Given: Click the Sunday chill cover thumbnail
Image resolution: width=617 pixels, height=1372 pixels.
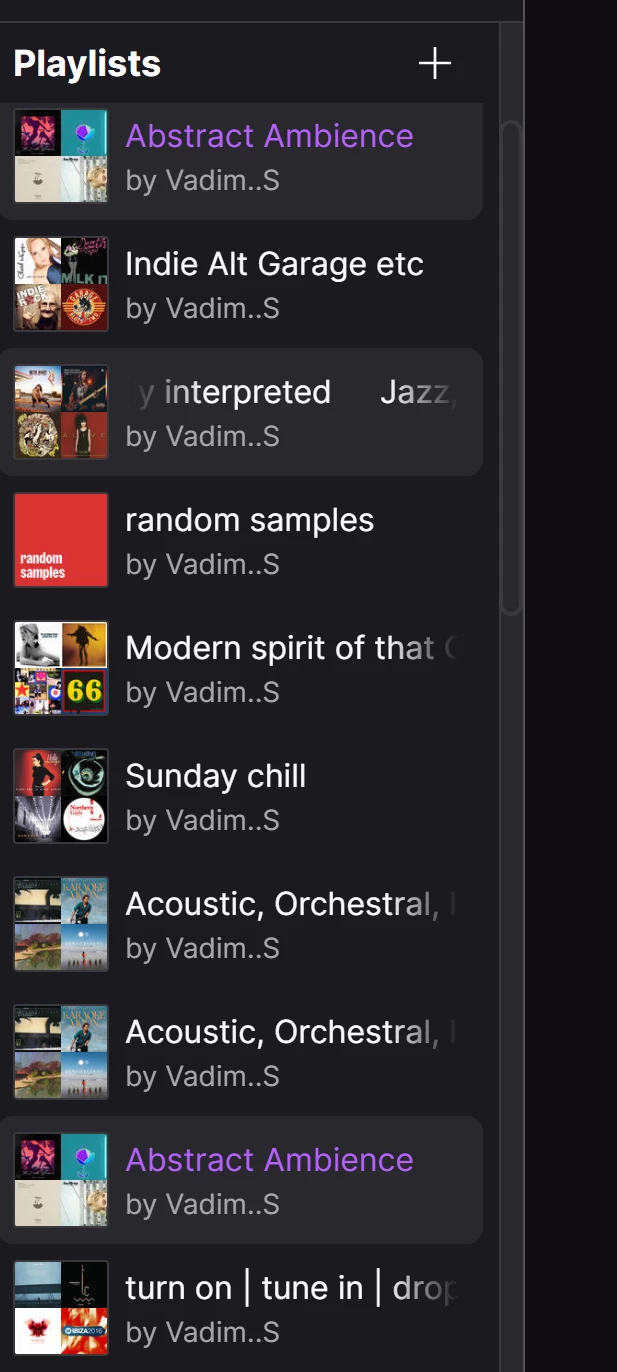Looking at the screenshot, I should click(61, 796).
